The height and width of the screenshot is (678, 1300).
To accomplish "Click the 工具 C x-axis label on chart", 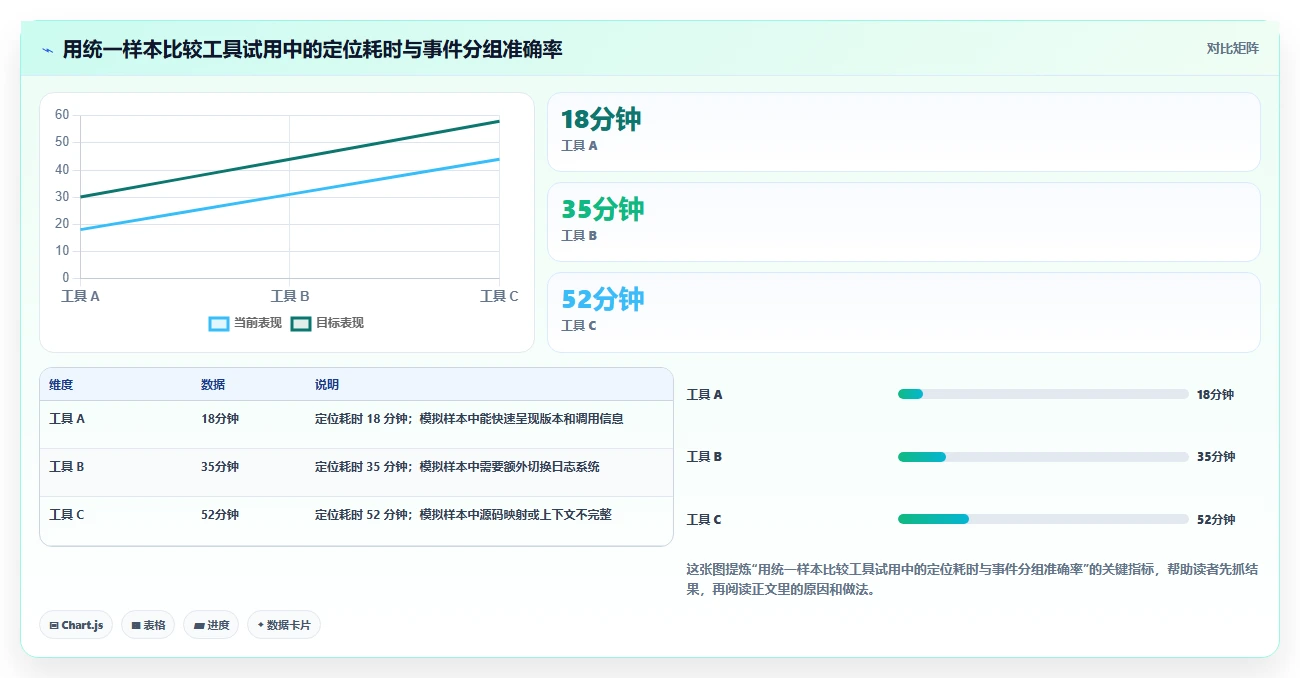I will click(x=499, y=296).
